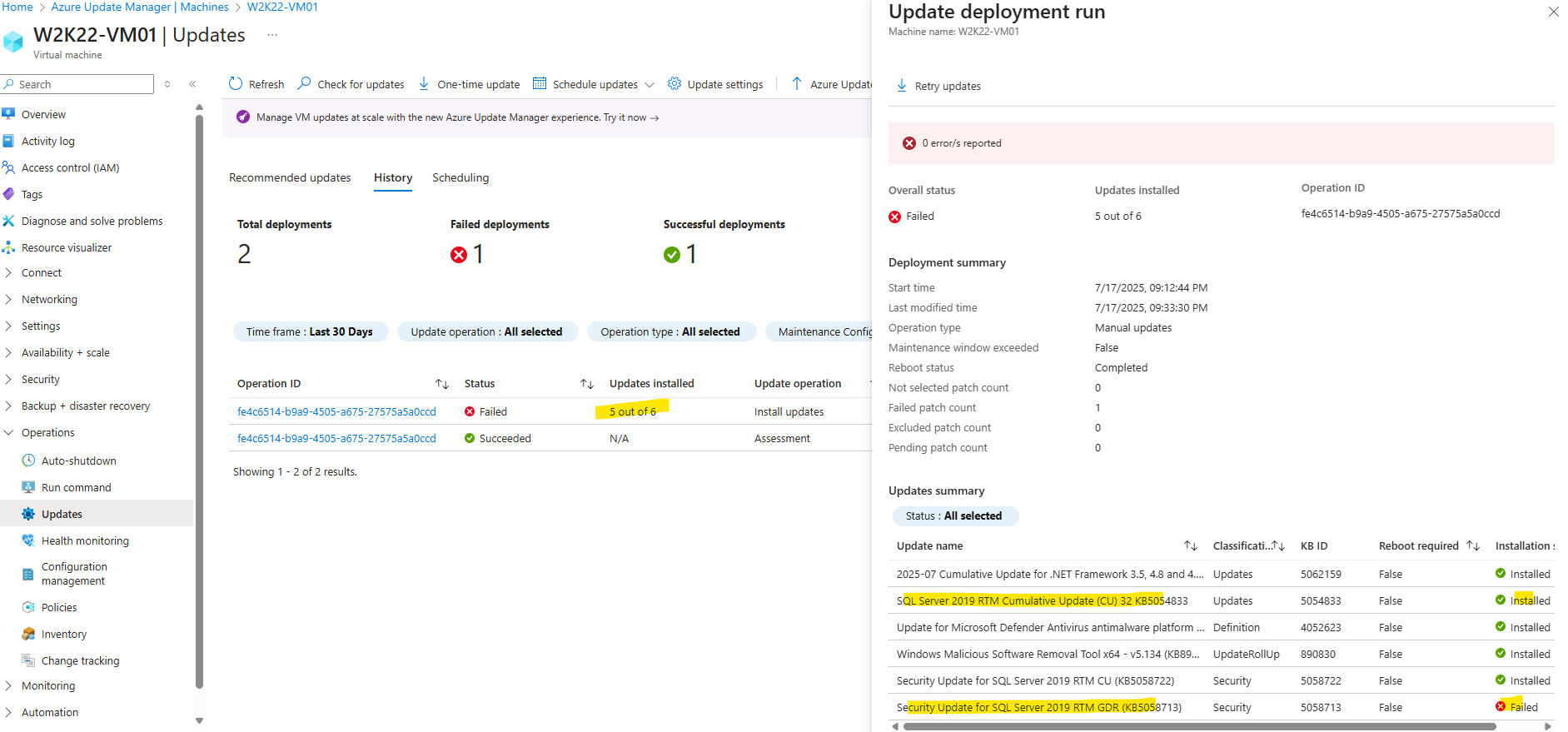Click the sidebar vertical scrollbar
Screen dimensions: 1568x732
click(x=199, y=401)
